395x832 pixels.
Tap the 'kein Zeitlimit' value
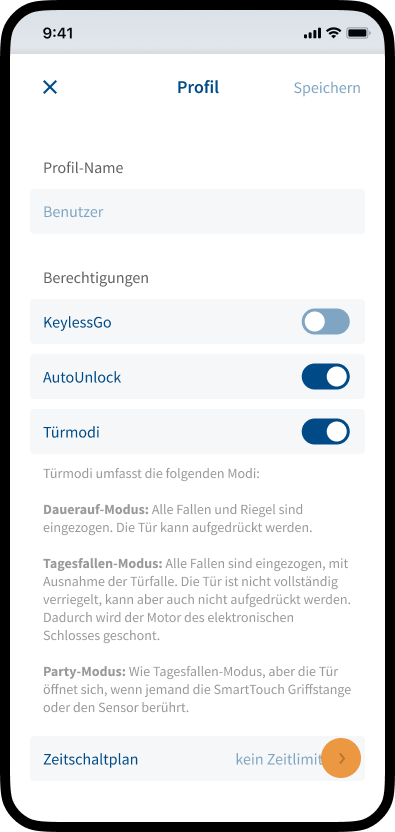pyautogui.click(x=279, y=759)
